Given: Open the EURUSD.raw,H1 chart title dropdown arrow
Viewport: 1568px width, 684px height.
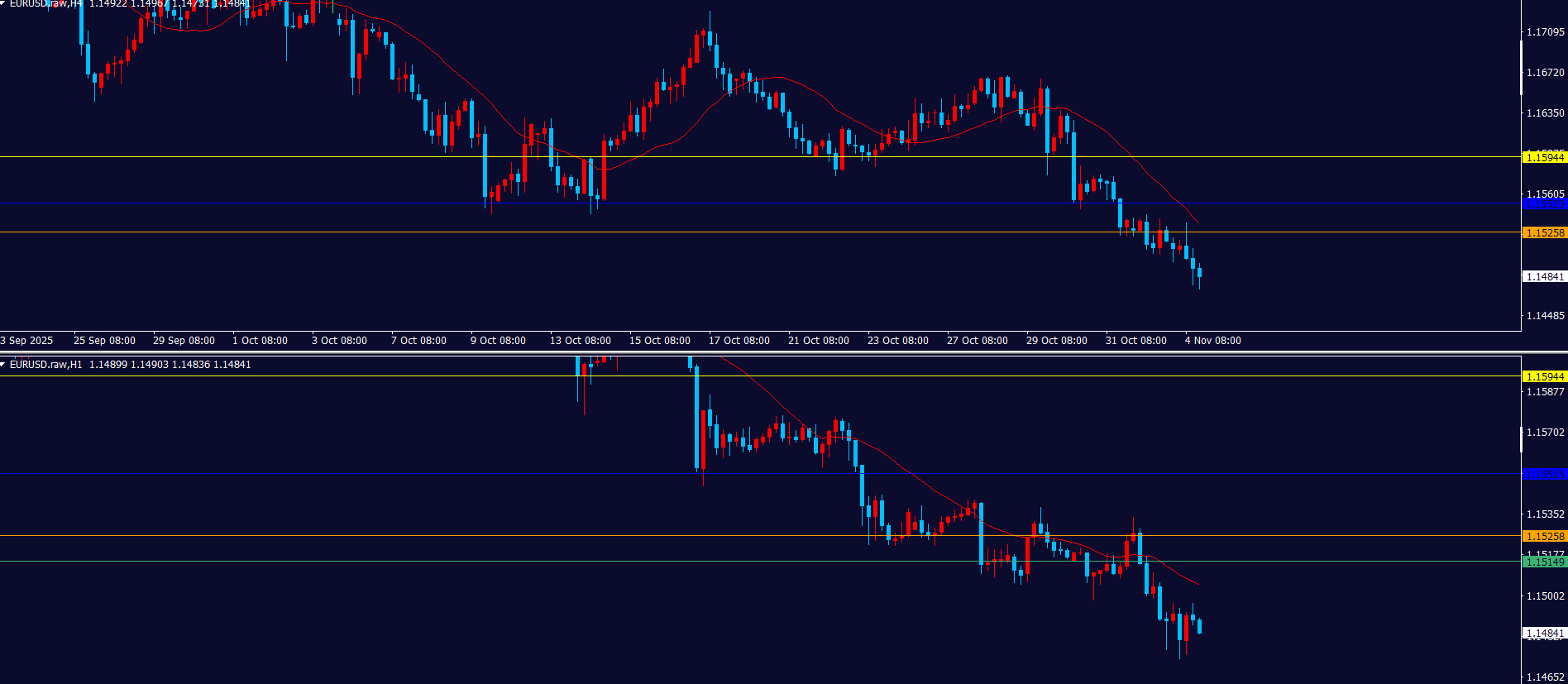Looking at the screenshot, I should point(3,365).
